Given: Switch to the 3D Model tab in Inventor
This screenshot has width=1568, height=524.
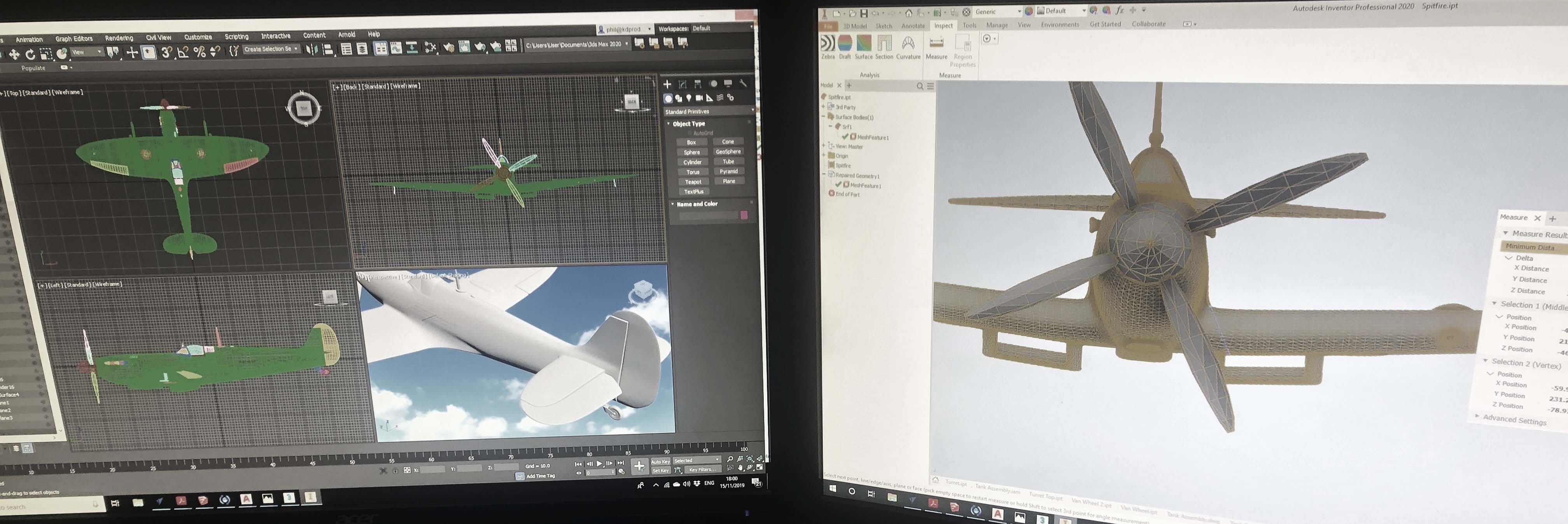Looking at the screenshot, I should point(855,26).
